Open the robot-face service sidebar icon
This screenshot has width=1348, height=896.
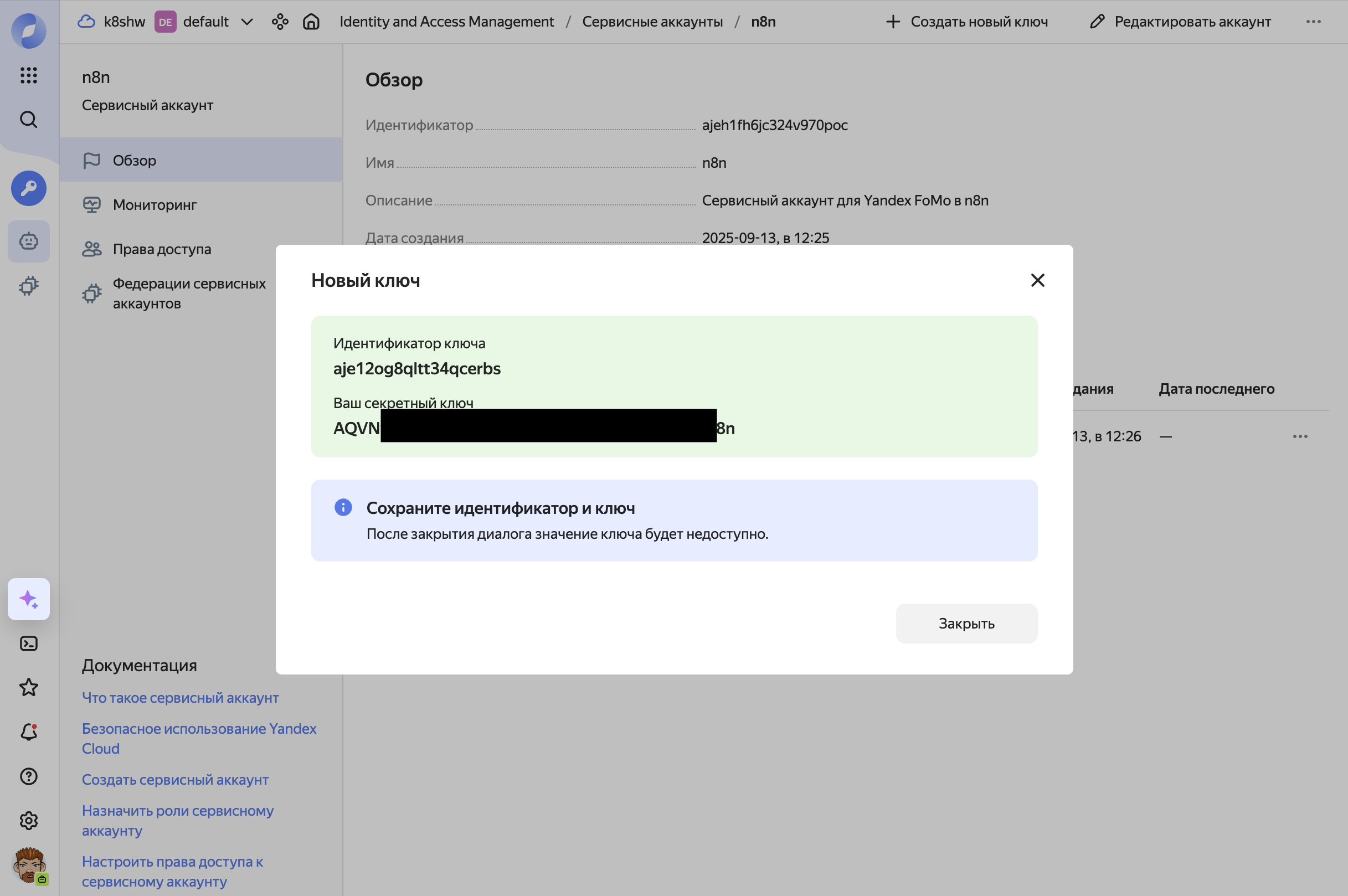pyautogui.click(x=29, y=241)
